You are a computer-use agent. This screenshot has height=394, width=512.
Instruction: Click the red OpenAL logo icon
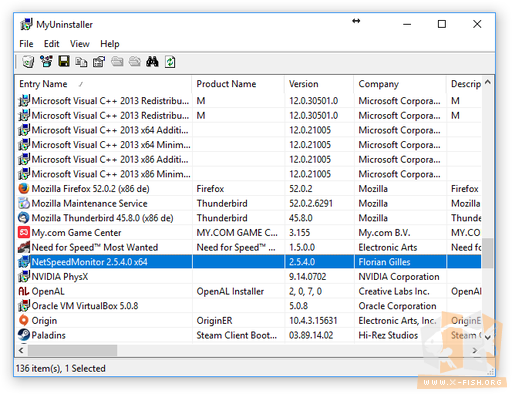pyautogui.click(x=24, y=291)
